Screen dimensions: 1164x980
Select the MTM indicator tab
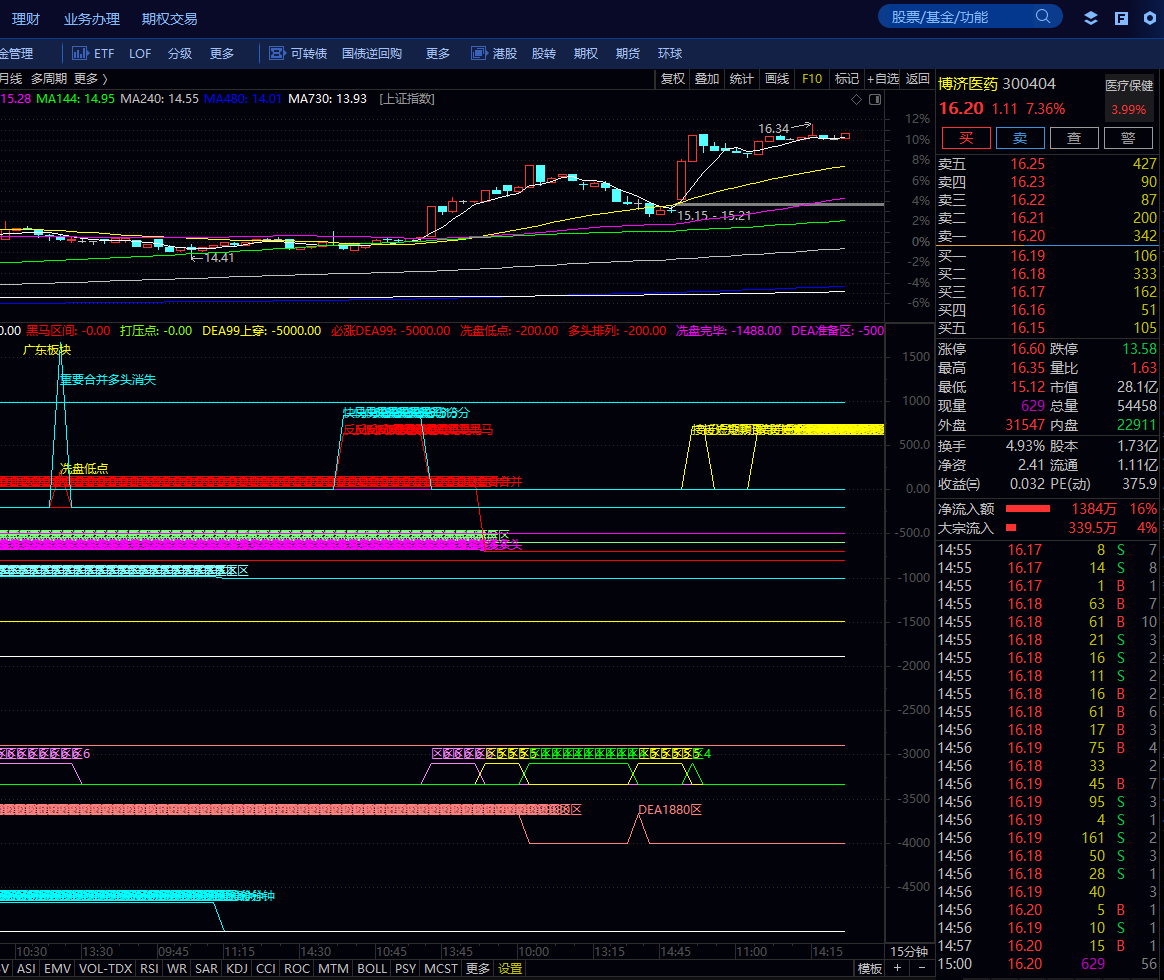pyautogui.click(x=333, y=968)
